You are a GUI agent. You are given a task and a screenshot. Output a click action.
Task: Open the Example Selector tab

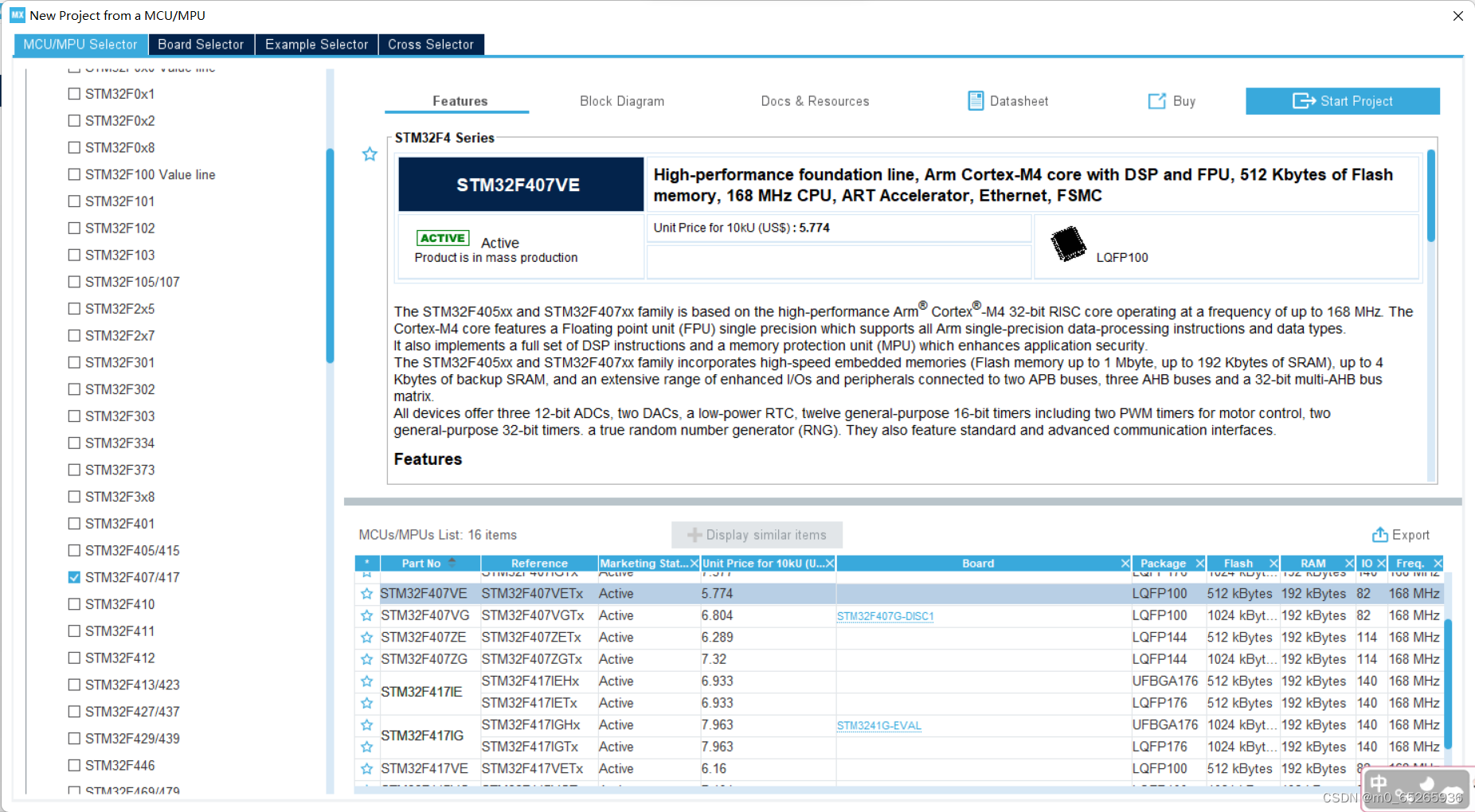tap(316, 45)
